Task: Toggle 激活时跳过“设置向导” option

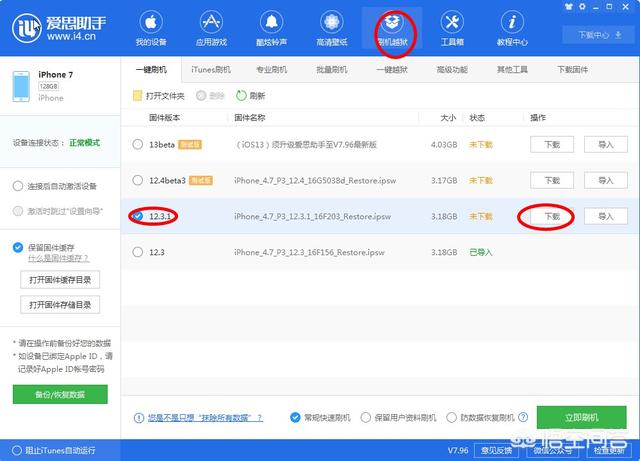Action: 18,211
